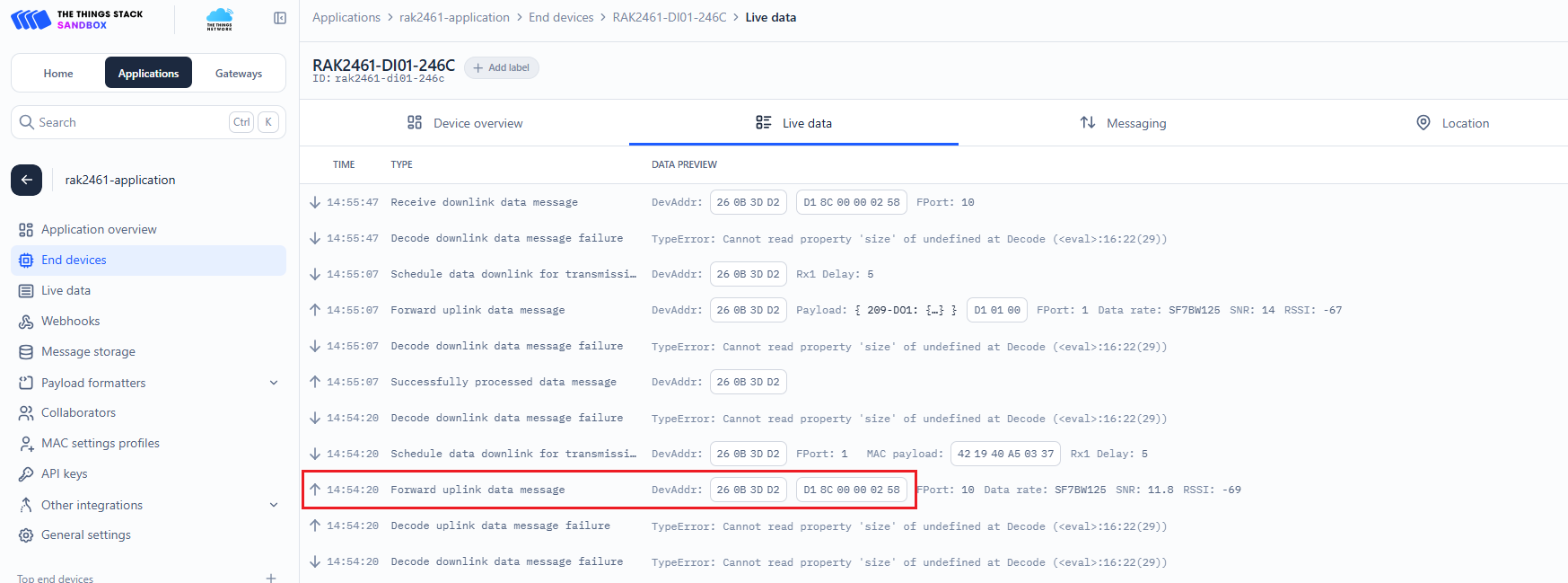Switch to the Device overview tab

(x=465, y=123)
